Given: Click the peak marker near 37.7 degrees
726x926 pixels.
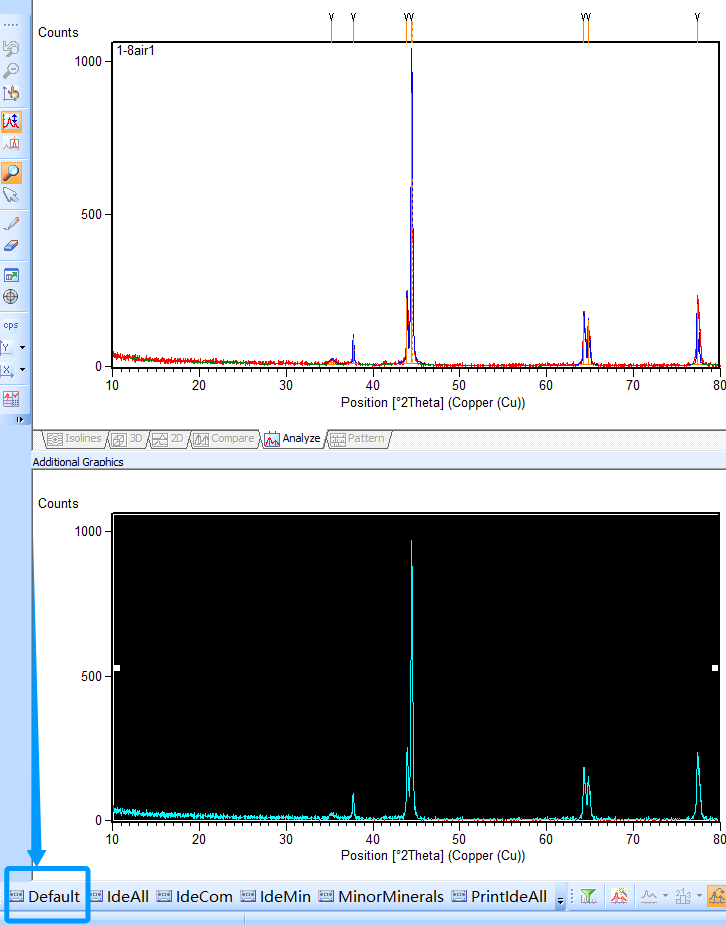Looking at the screenshot, I should pos(353,27).
